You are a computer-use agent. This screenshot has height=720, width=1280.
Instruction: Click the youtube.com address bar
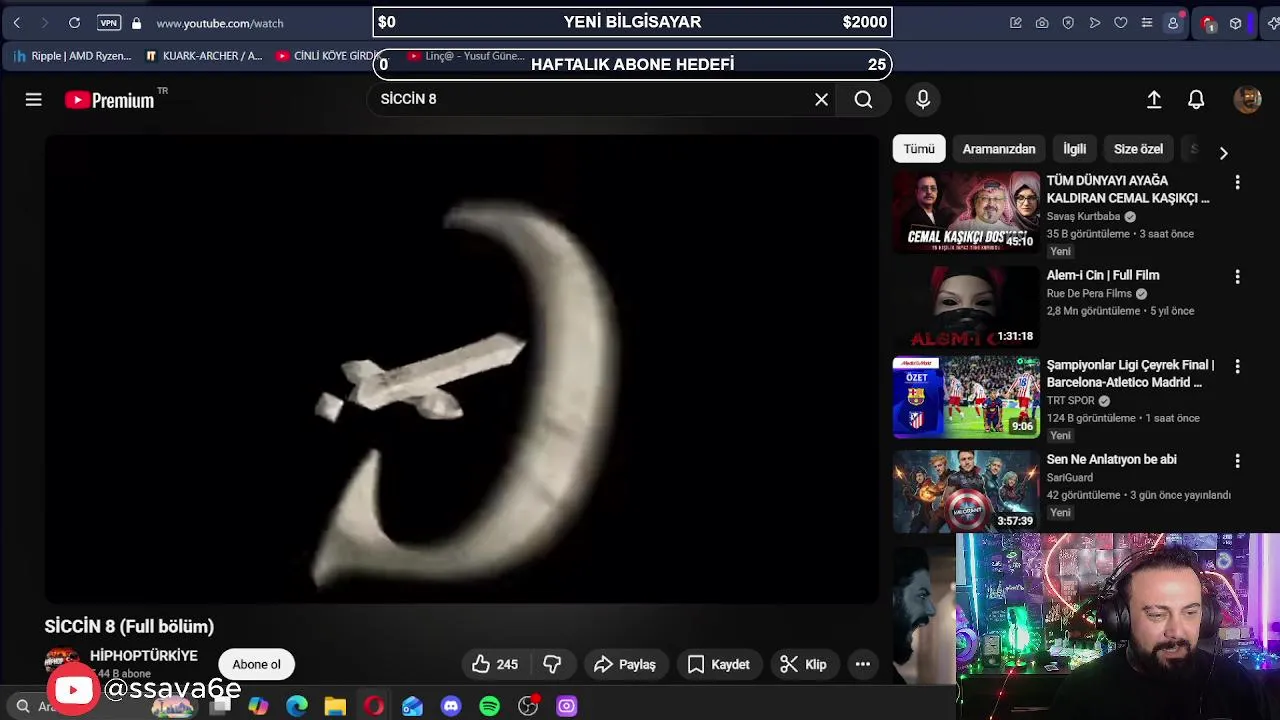[x=220, y=22]
